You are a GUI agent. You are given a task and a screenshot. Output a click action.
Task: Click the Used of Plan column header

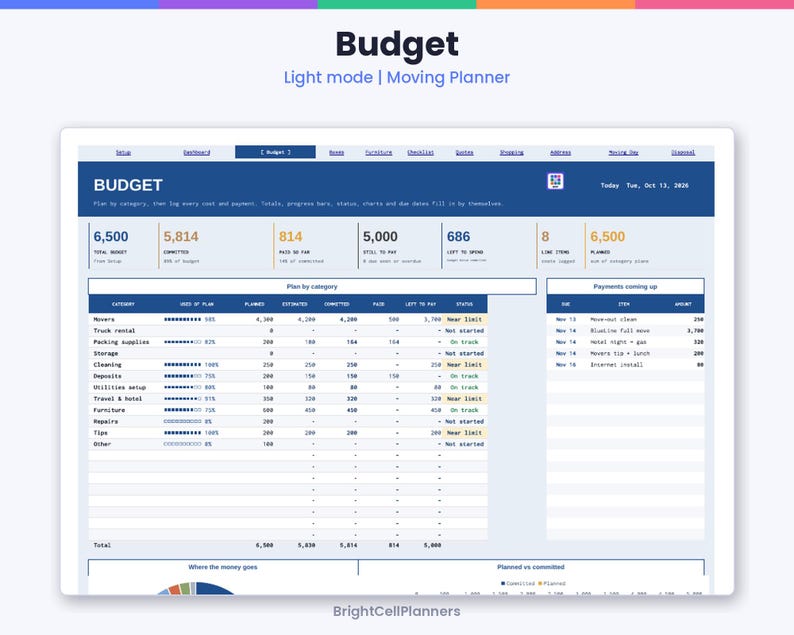(x=196, y=304)
